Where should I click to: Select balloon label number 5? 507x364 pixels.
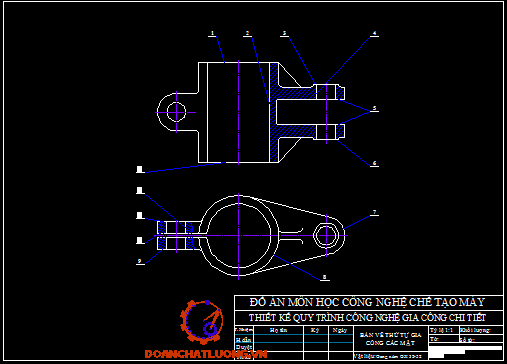(374, 108)
